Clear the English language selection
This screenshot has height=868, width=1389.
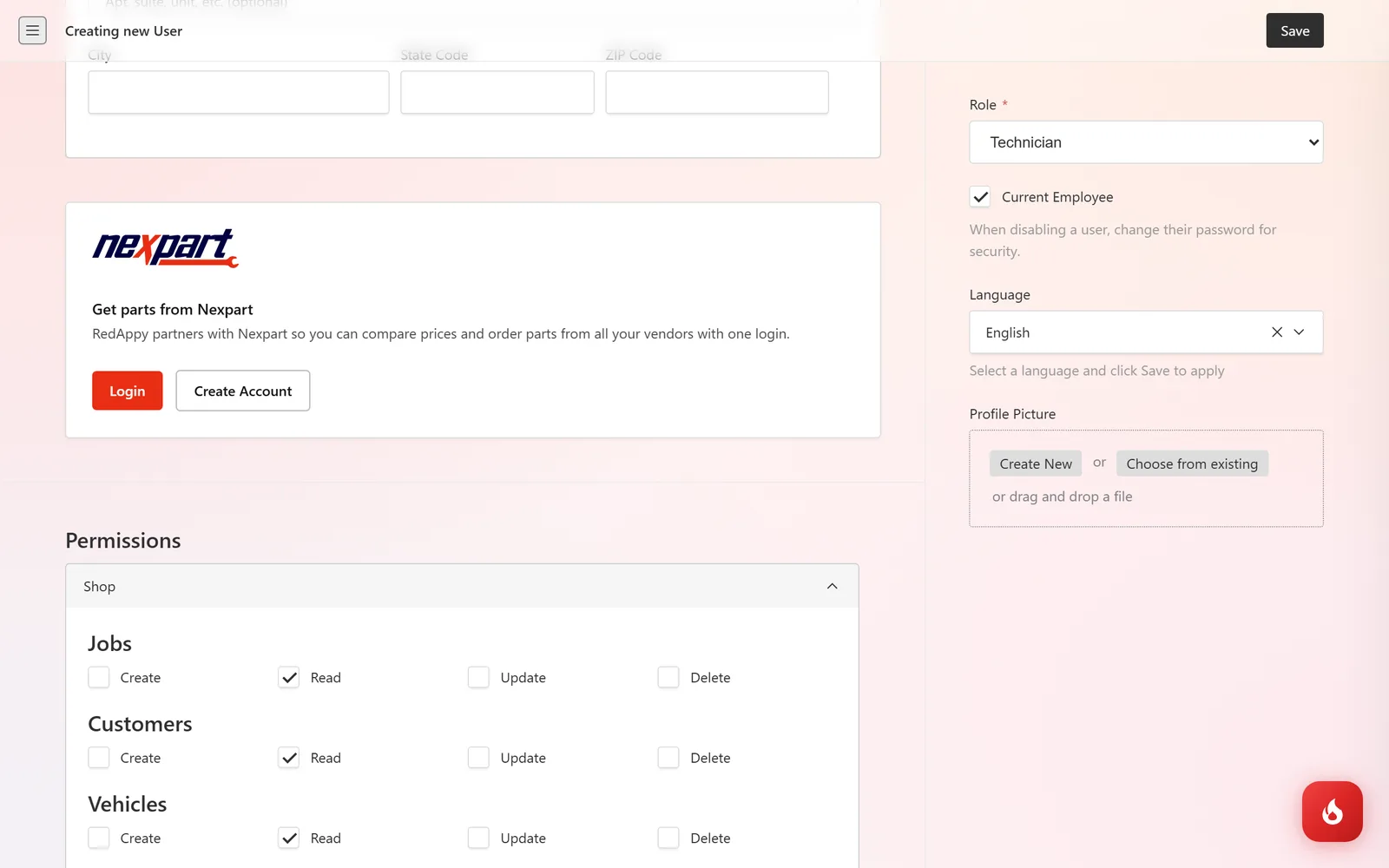(1276, 332)
